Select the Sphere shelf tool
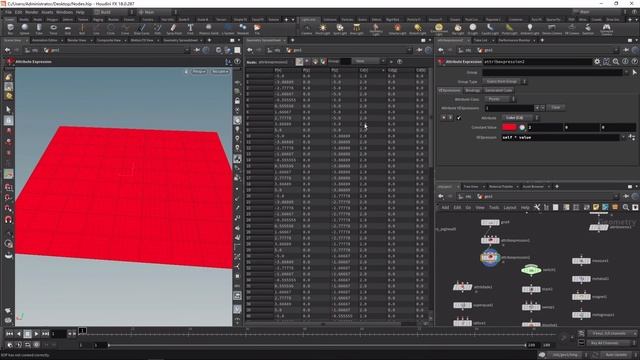 coord(24,29)
